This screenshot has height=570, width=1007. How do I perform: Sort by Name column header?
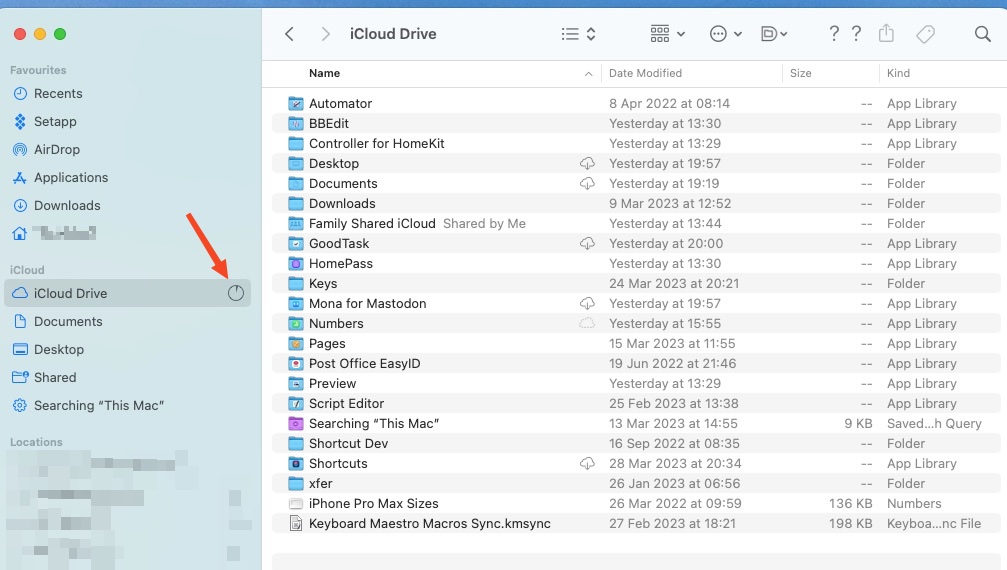pos(324,73)
